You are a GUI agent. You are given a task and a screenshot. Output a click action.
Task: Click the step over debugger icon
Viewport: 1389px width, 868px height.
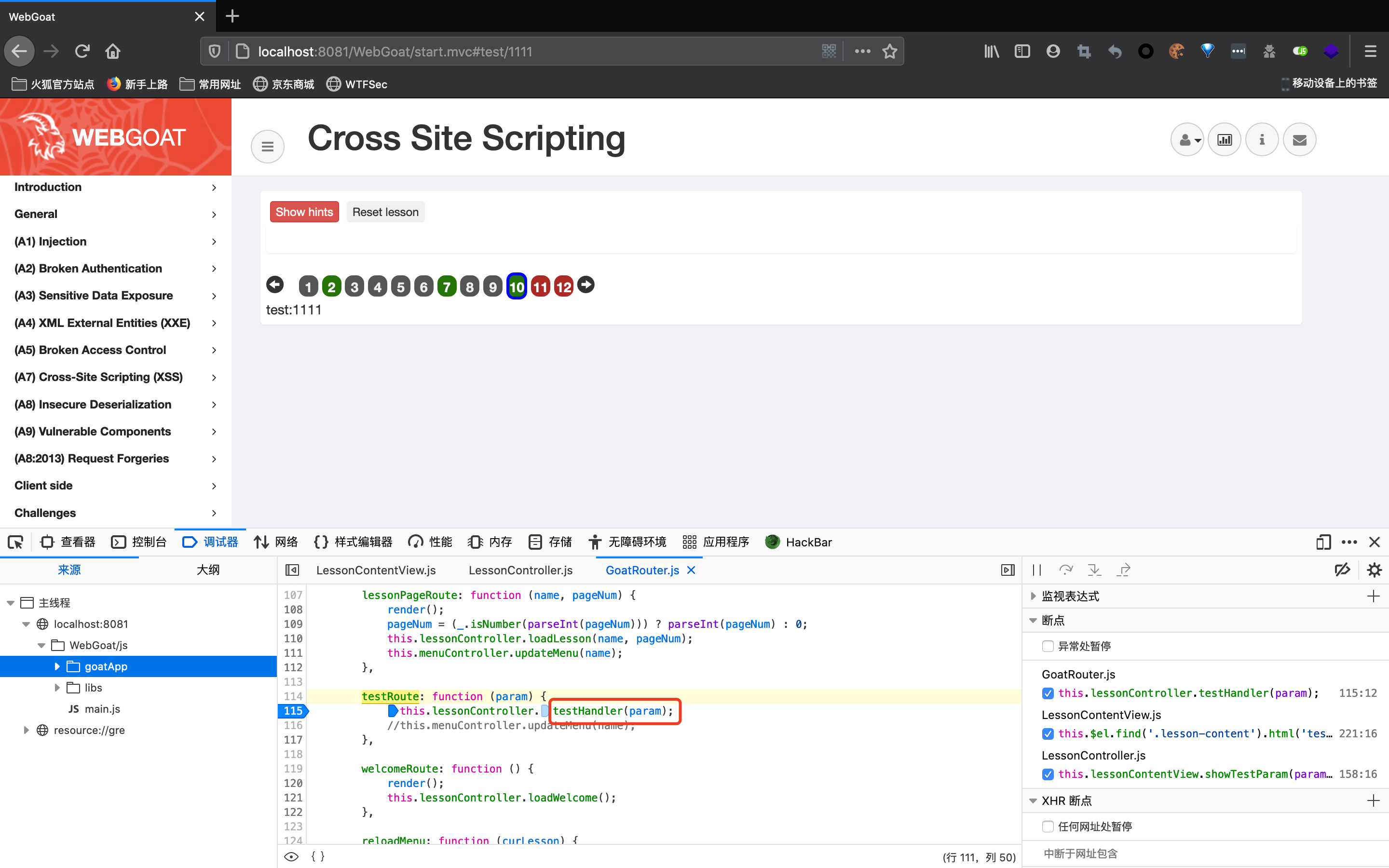click(1065, 570)
